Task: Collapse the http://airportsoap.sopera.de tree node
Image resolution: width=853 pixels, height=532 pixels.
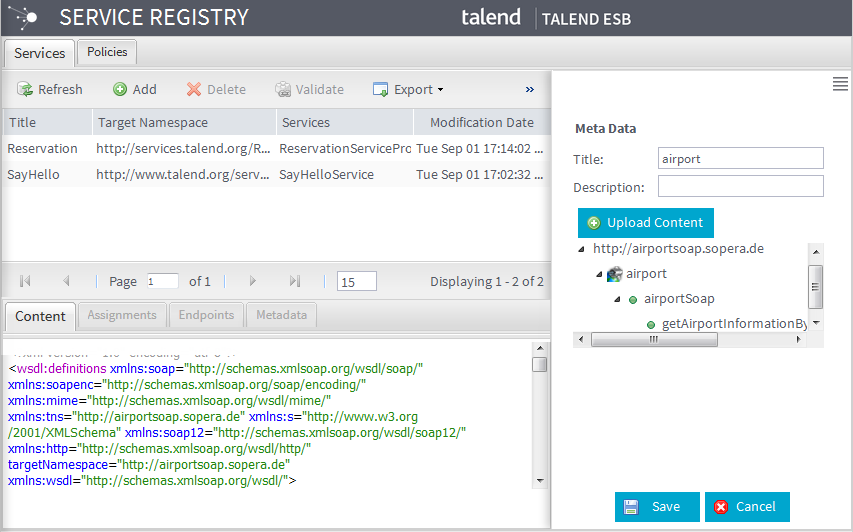Action: tap(582, 249)
